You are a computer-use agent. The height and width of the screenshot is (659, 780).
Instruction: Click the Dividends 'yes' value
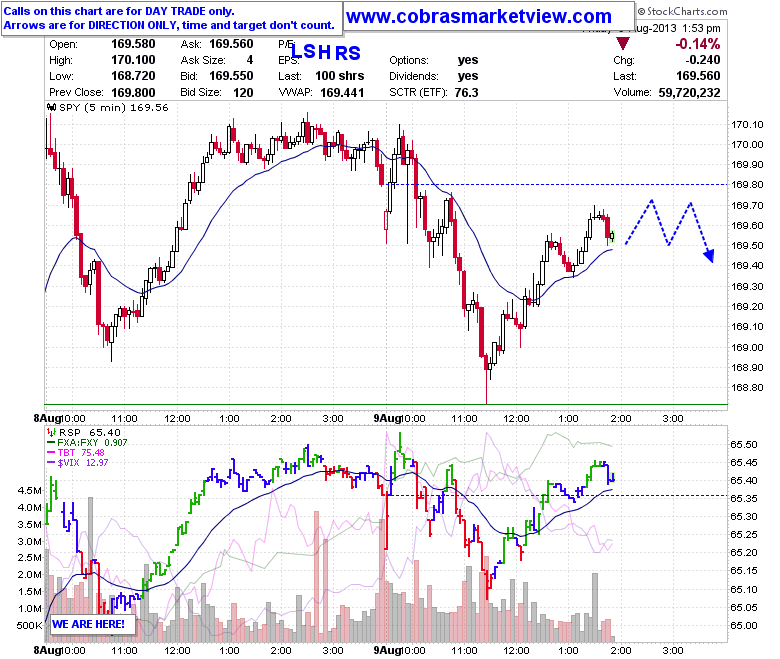pyautogui.click(x=468, y=76)
